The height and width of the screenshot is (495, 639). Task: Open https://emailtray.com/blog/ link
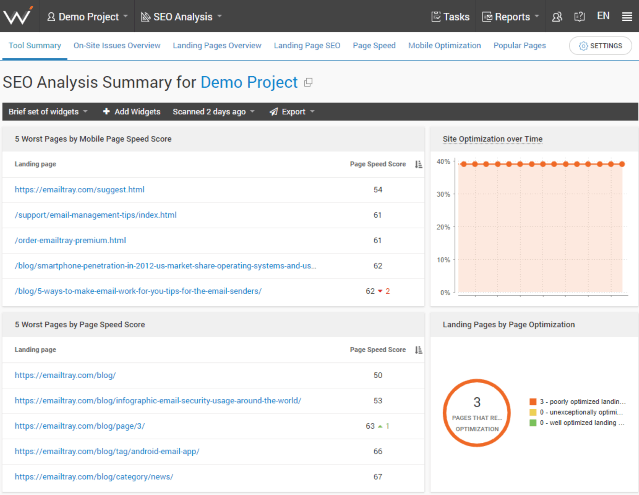click(x=65, y=375)
